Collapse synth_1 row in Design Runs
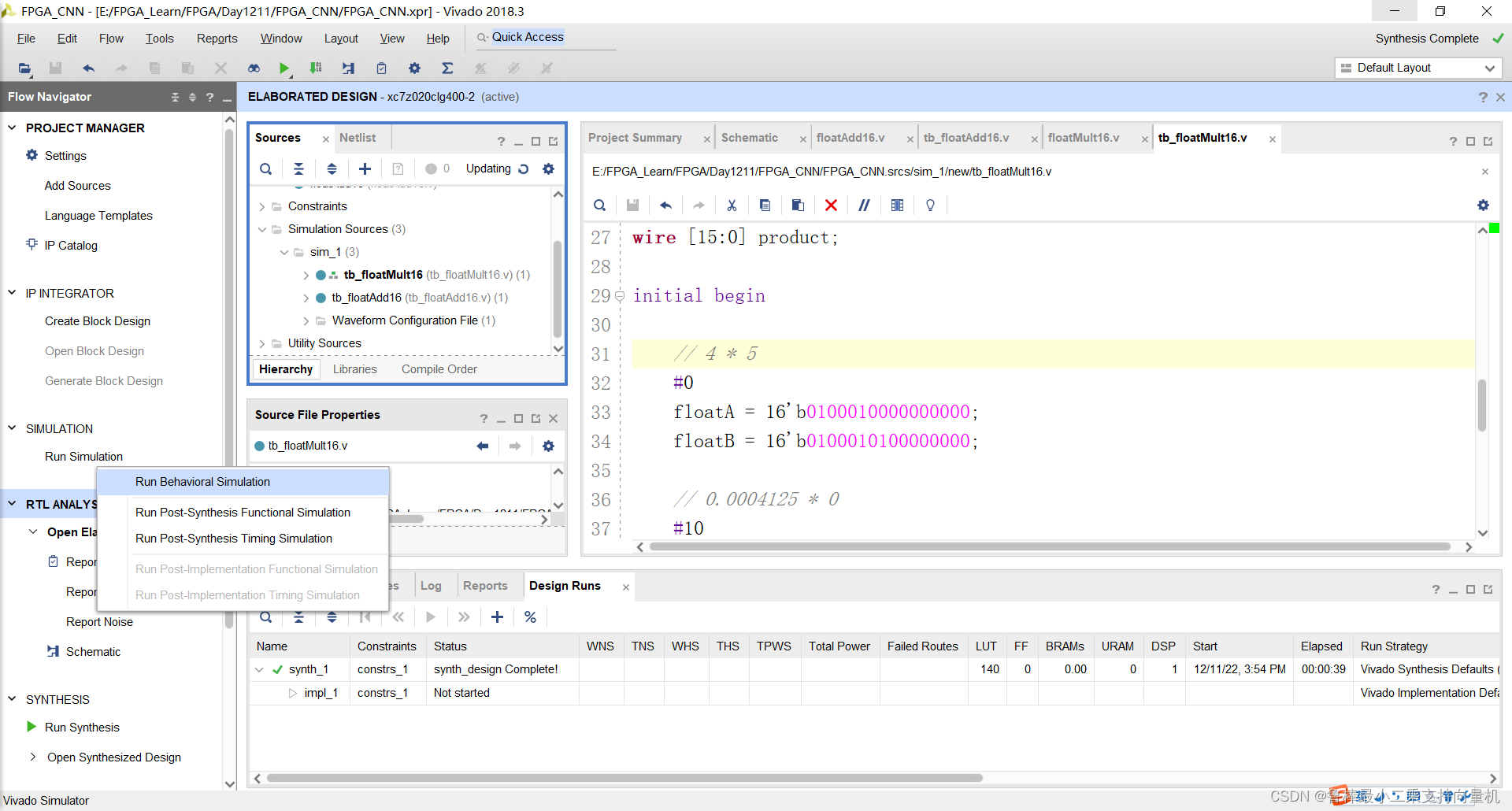 click(259, 669)
